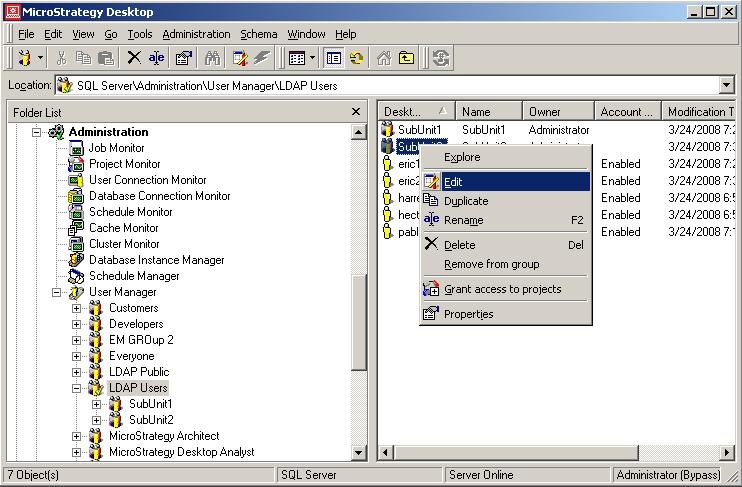Click the Home icon in toolbar
This screenshot has width=742, height=487.
click(384, 59)
